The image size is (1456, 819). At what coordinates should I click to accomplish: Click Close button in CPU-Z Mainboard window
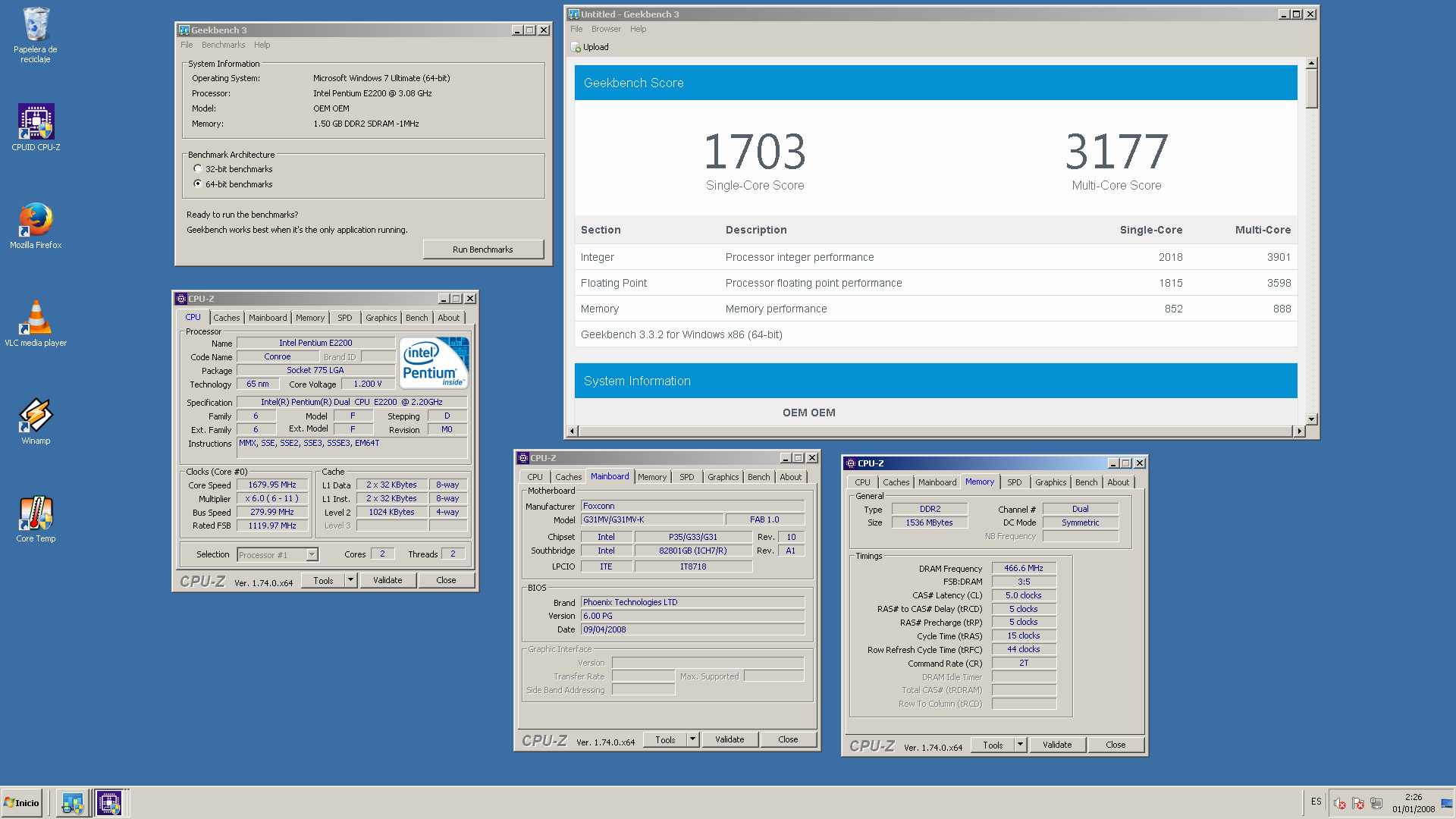pyautogui.click(x=788, y=739)
